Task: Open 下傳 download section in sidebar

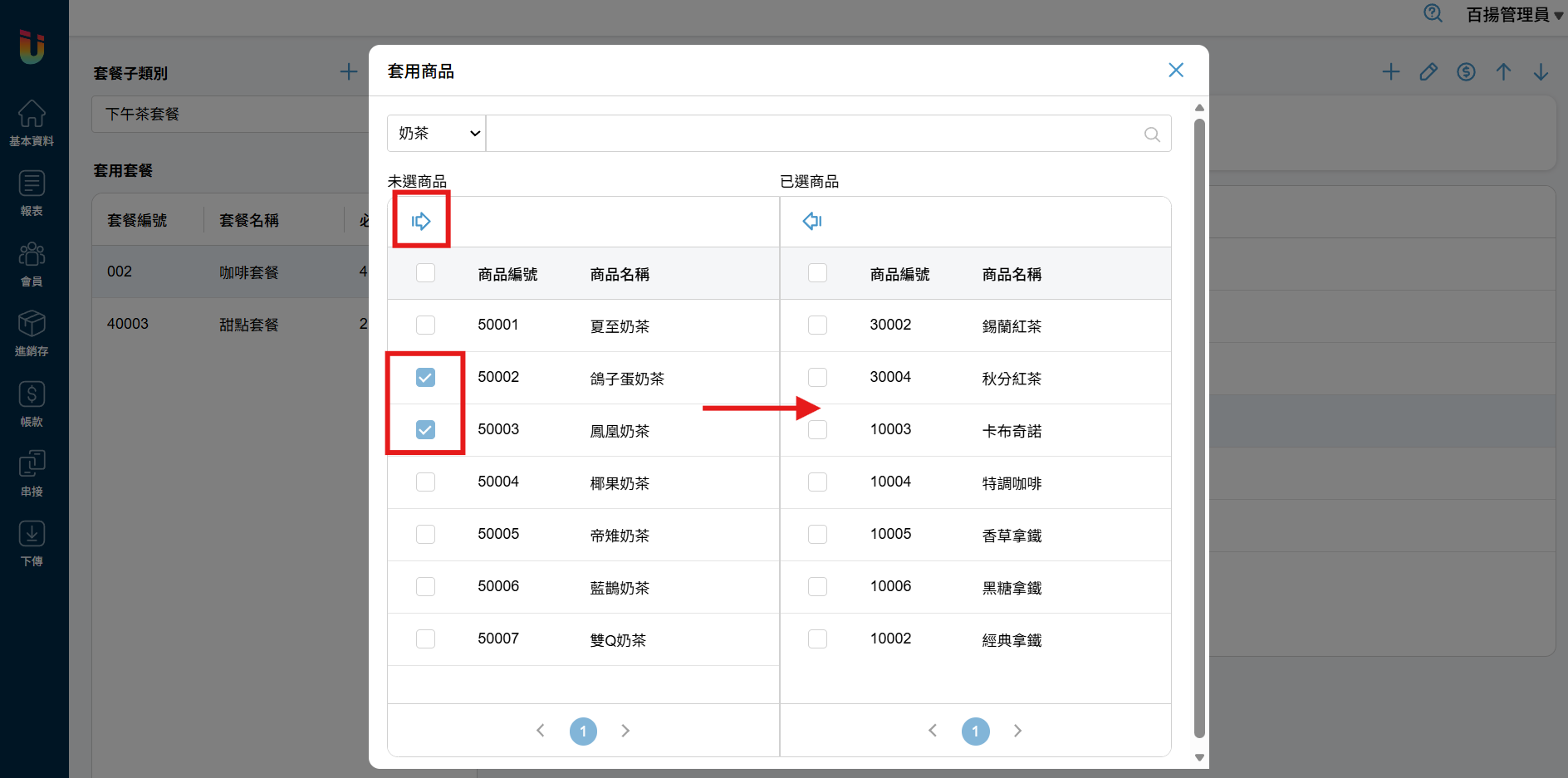Action: [x=32, y=544]
